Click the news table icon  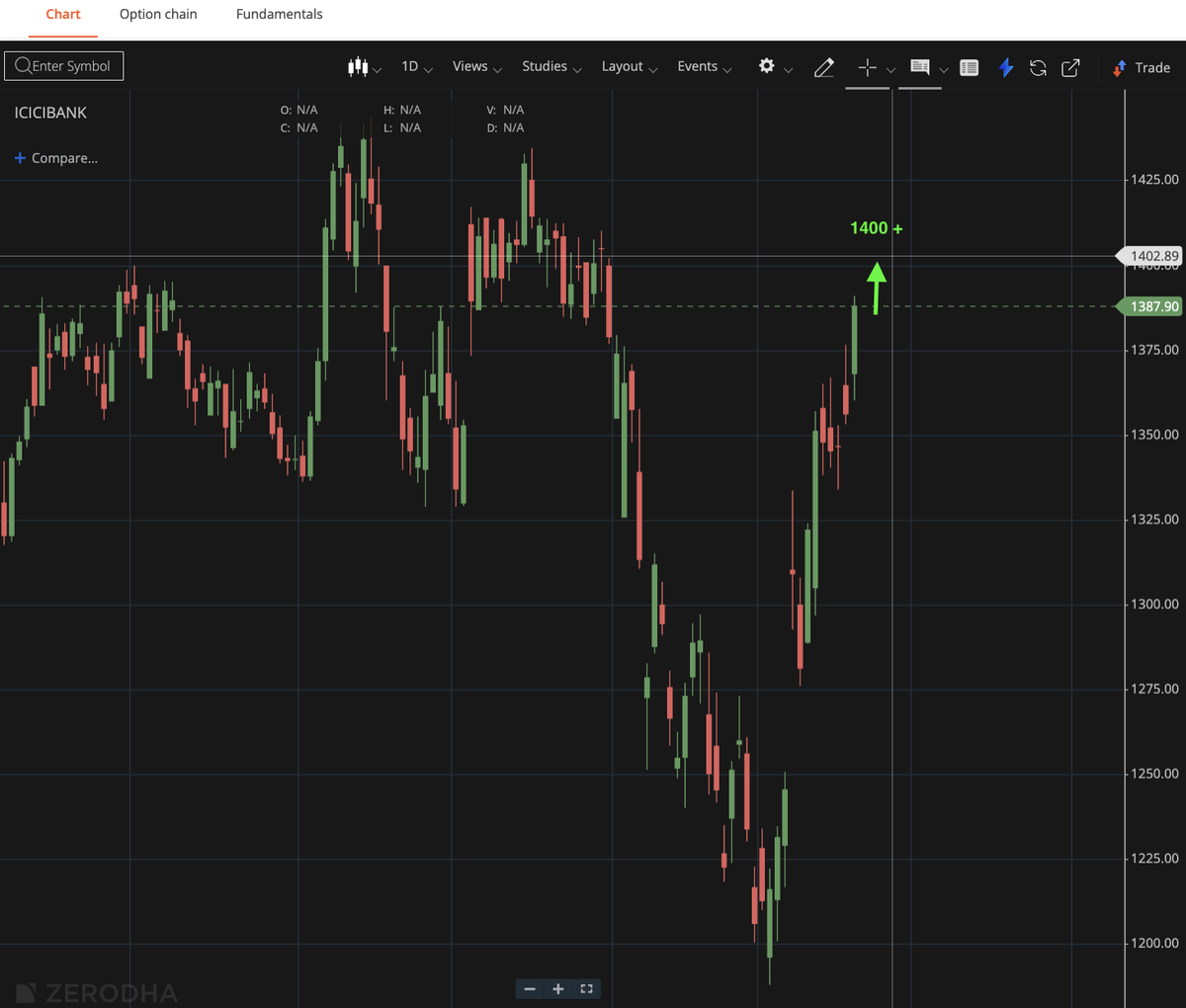point(969,67)
